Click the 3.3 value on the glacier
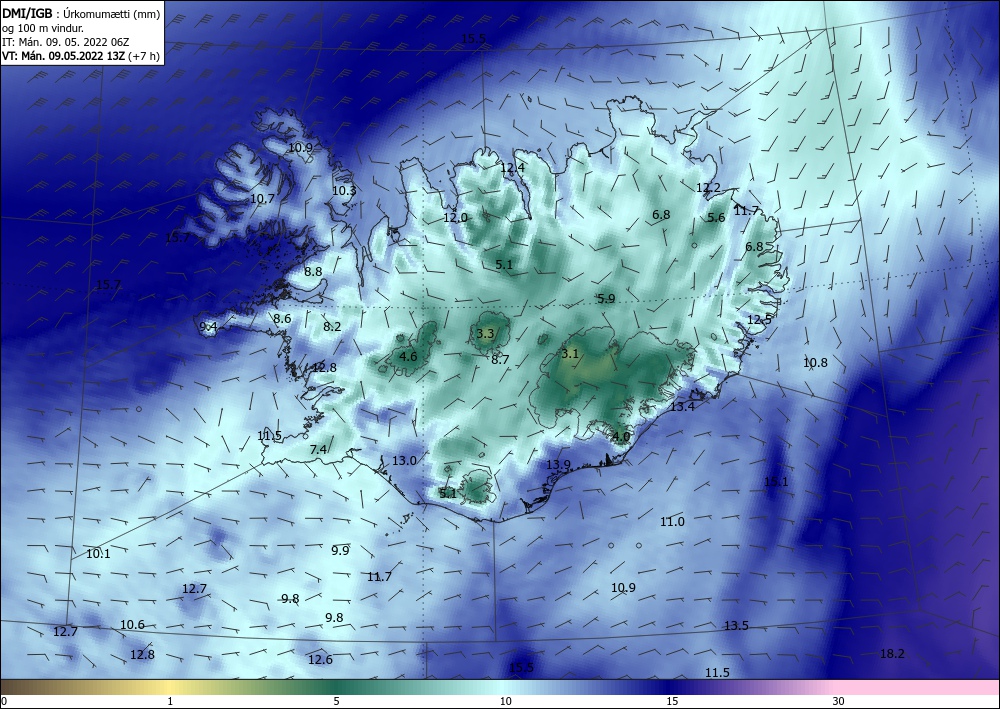This screenshot has width=1000, height=709. pos(485,333)
